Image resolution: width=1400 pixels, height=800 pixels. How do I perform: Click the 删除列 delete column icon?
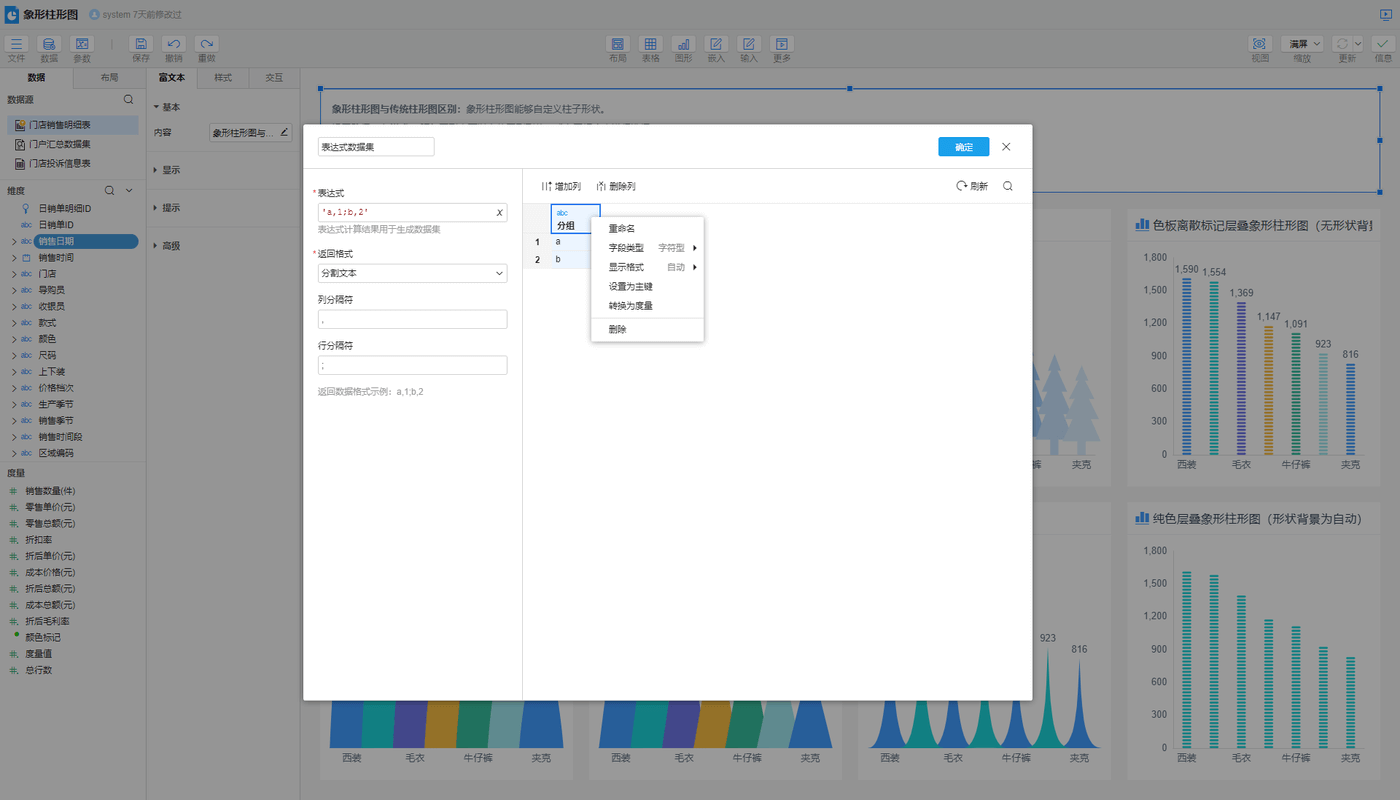[x=601, y=186]
